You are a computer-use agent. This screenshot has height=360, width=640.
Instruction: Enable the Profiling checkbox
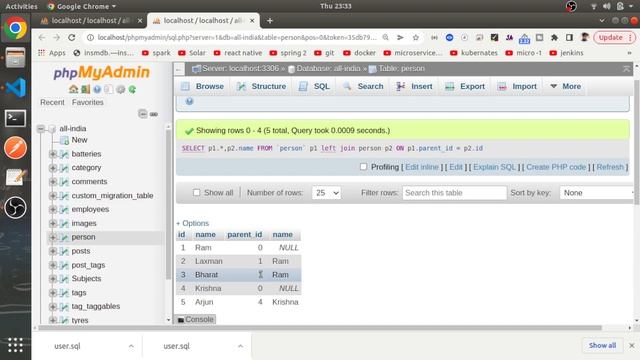pyautogui.click(x=363, y=167)
